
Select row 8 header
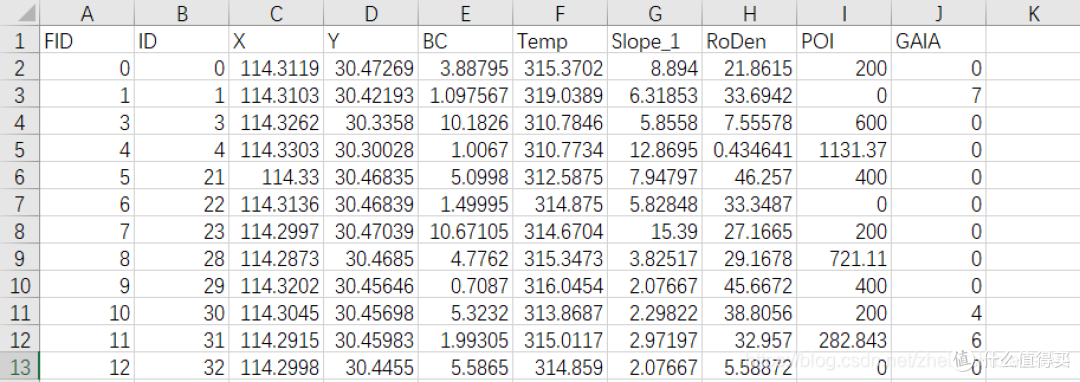coord(19,231)
